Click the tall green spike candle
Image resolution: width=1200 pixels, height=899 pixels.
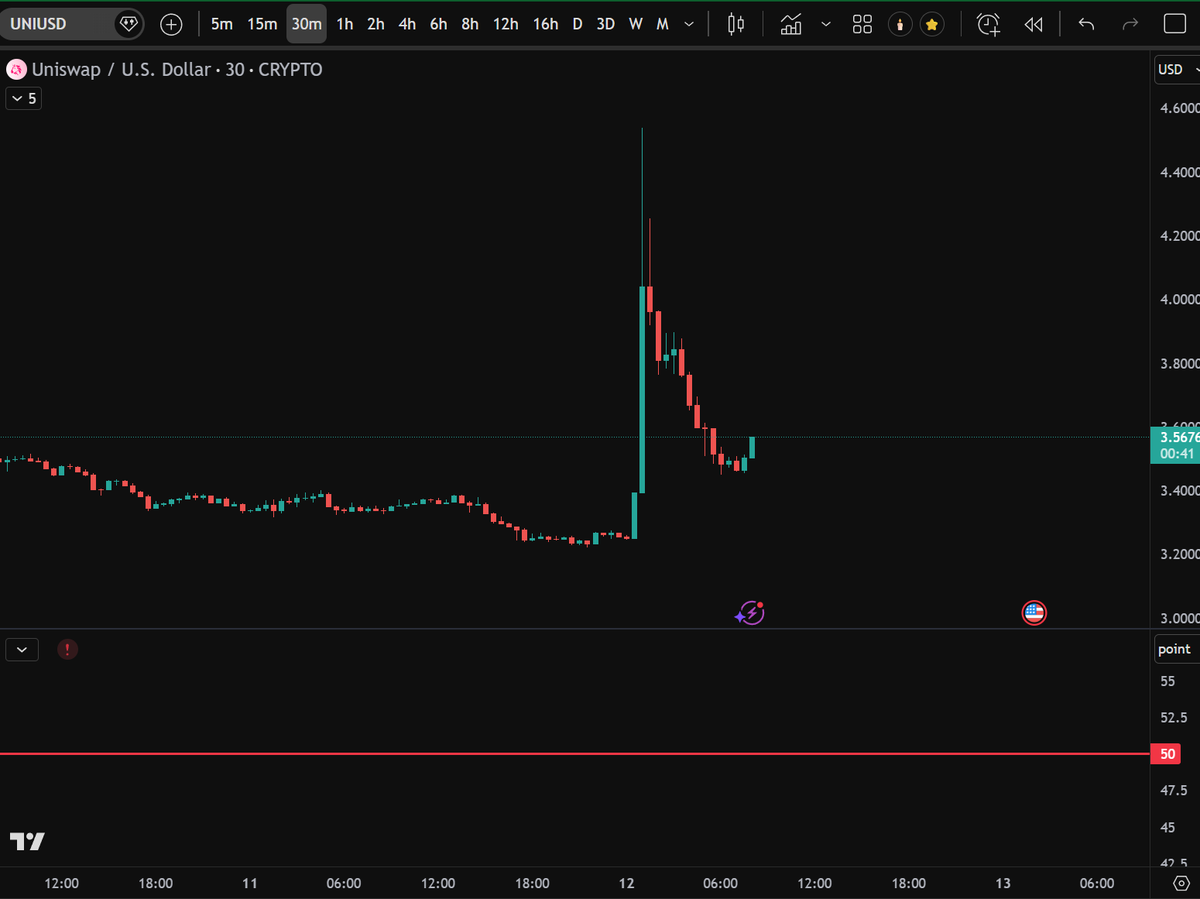tap(642, 390)
